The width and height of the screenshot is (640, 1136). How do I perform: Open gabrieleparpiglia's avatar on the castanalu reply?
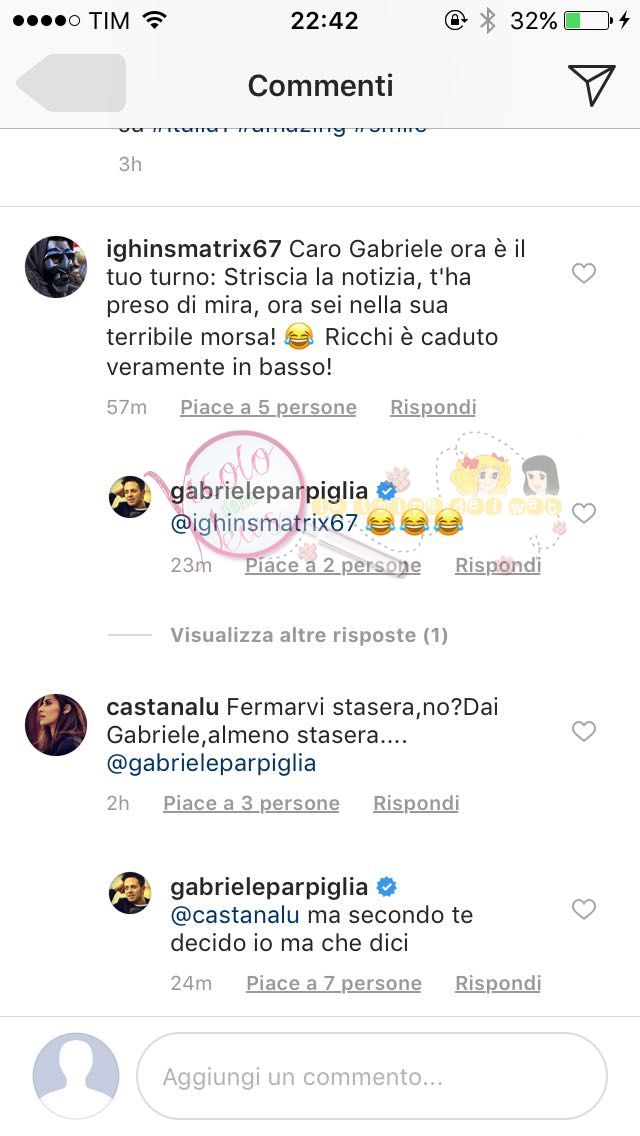(130, 893)
